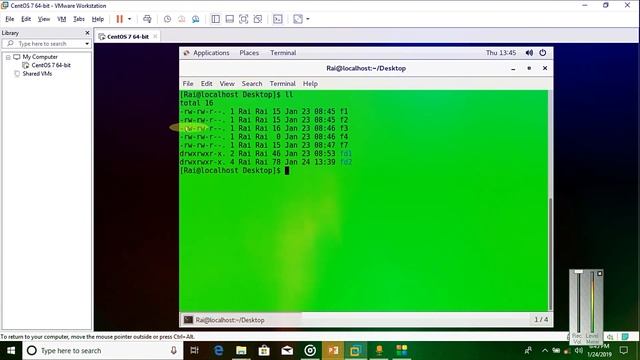Open the power options dropdown next to pause
The image size is (640, 360).
[x=130, y=19]
